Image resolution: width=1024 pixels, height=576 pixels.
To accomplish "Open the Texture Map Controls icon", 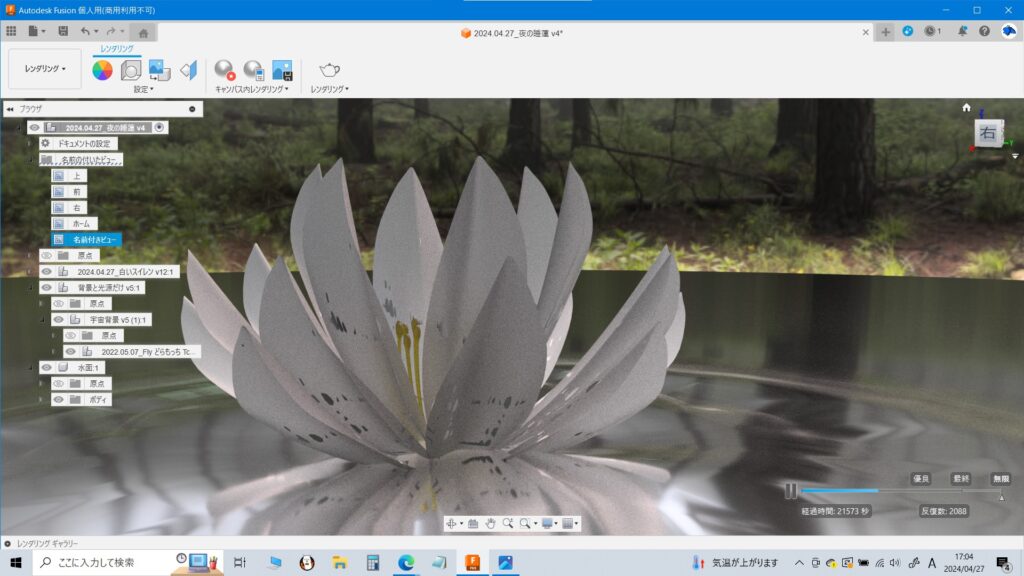I will click(x=159, y=70).
